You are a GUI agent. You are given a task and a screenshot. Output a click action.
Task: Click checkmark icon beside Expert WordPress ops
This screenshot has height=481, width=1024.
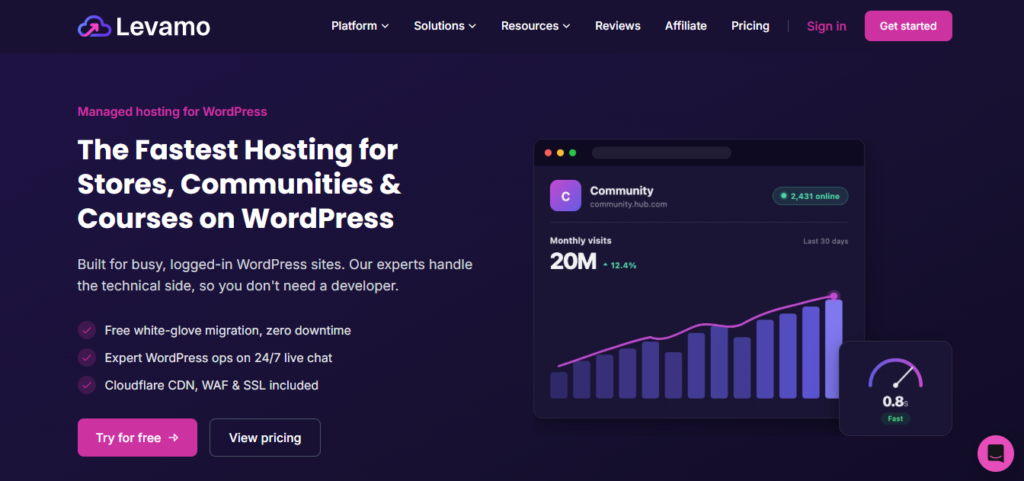[x=87, y=358]
